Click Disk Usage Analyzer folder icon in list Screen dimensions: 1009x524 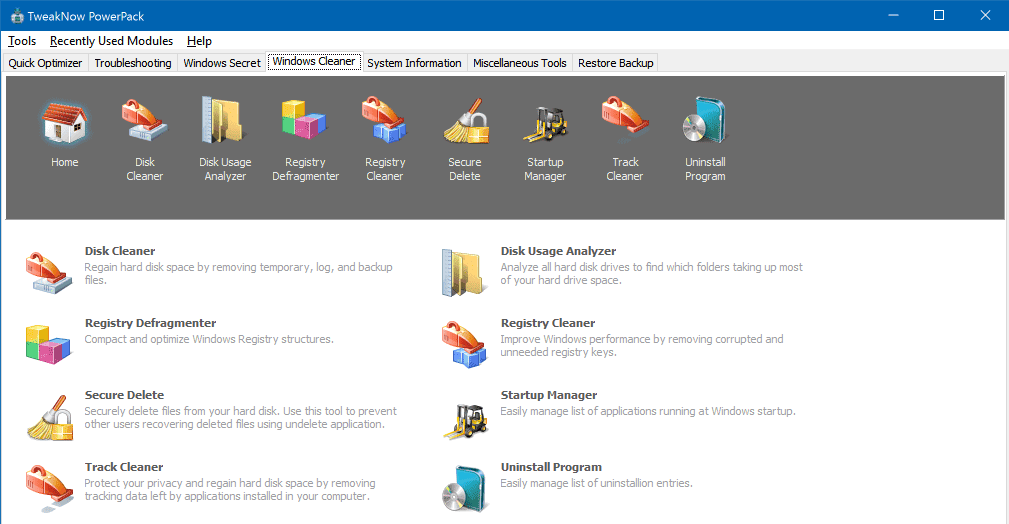[x=465, y=273]
